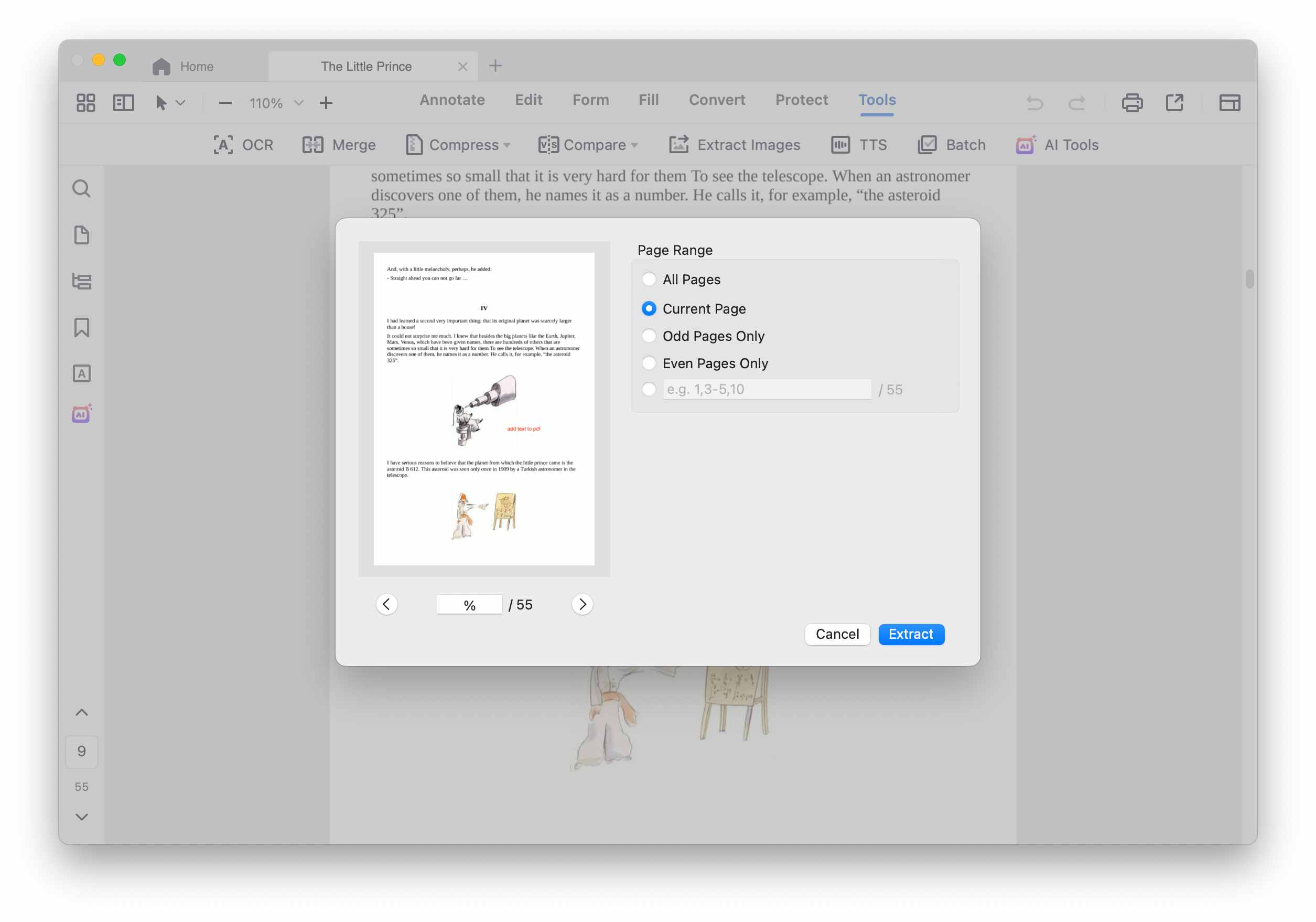Open the Batch tool

tap(952, 145)
